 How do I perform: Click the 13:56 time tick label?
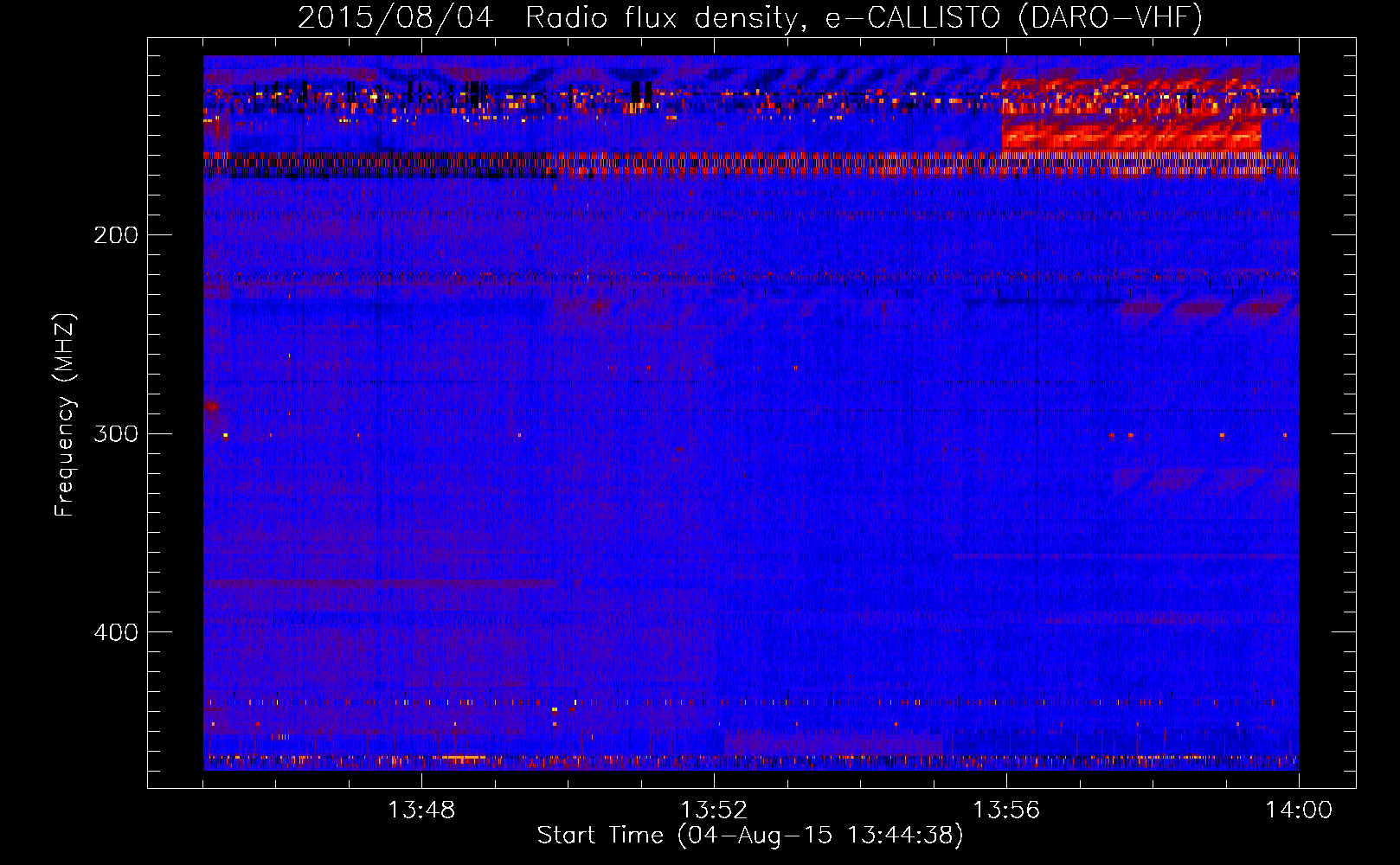pos(1006,811)
